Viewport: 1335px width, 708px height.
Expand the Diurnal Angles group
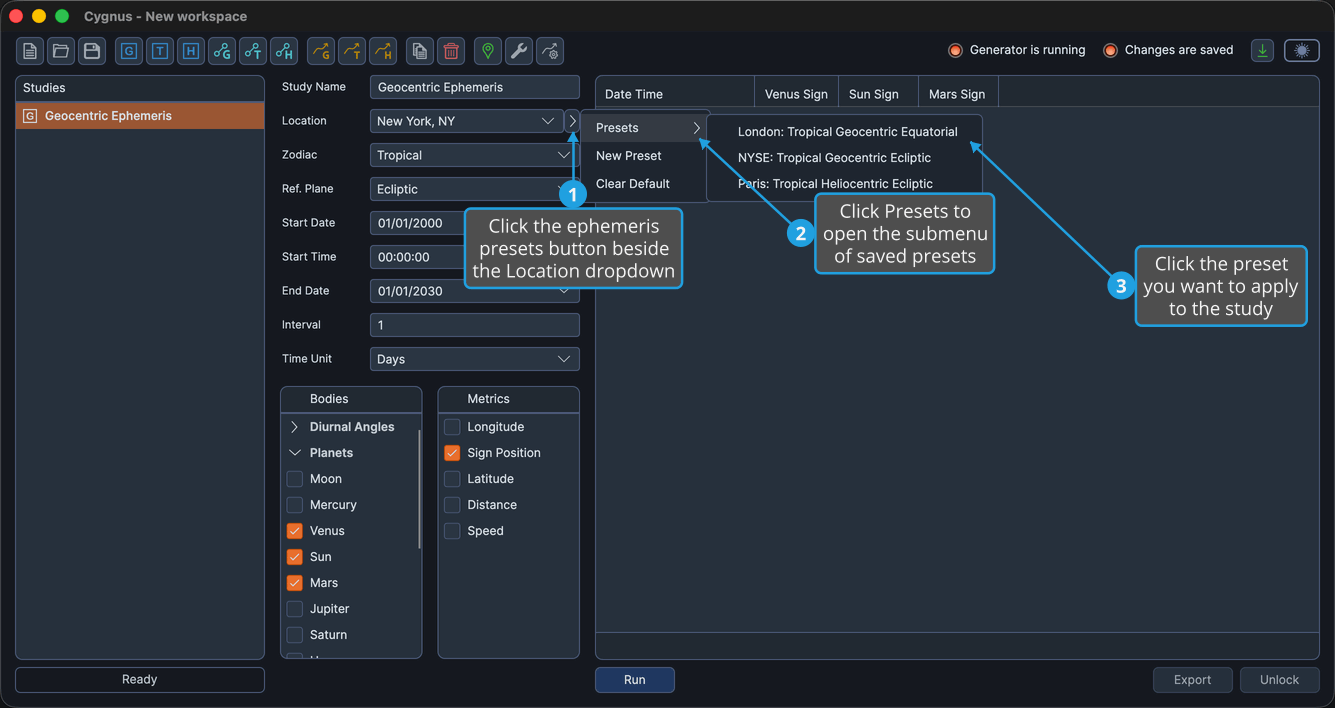[x=295, y=427]
